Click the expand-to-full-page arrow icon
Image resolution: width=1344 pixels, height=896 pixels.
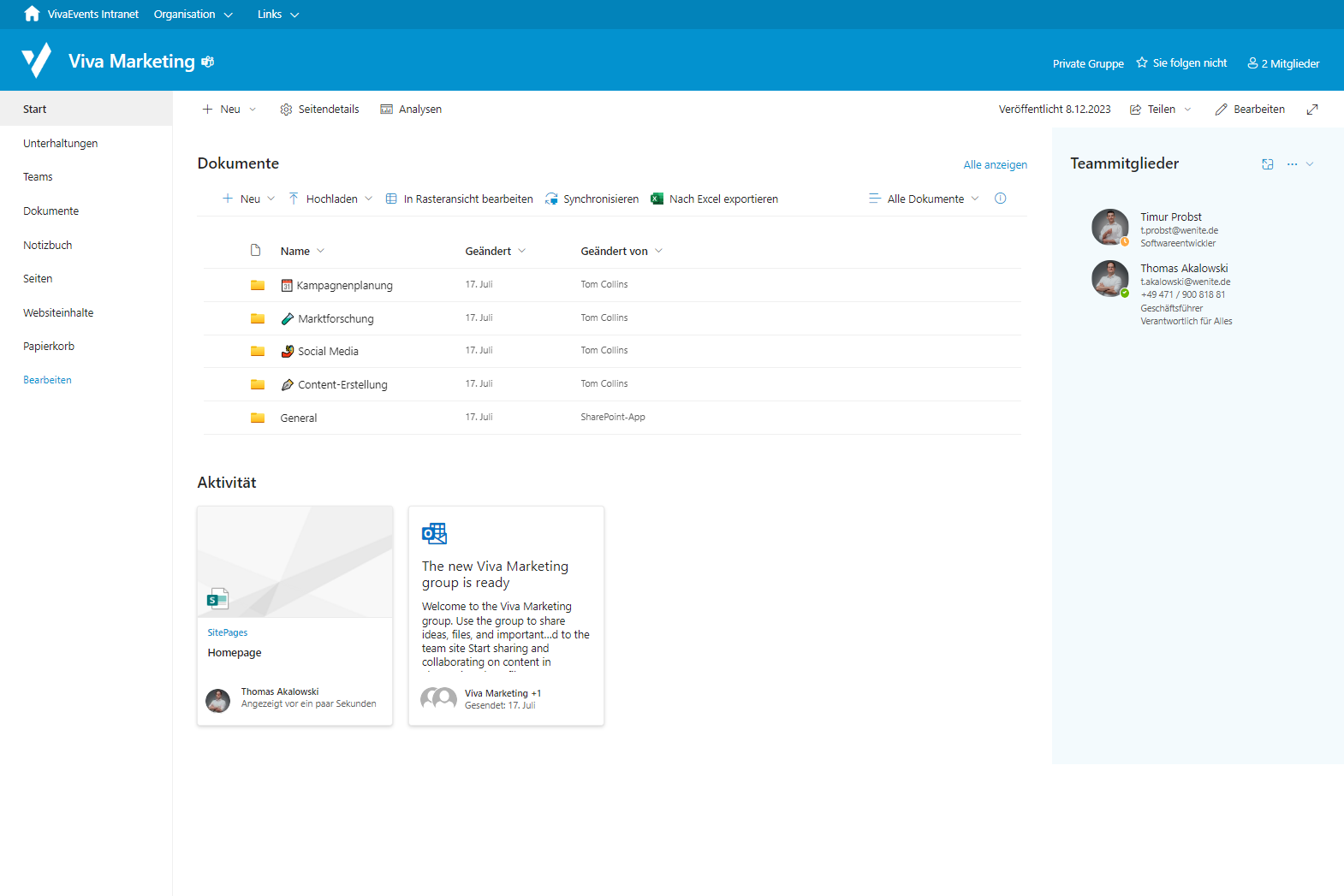click(1312, 110)
